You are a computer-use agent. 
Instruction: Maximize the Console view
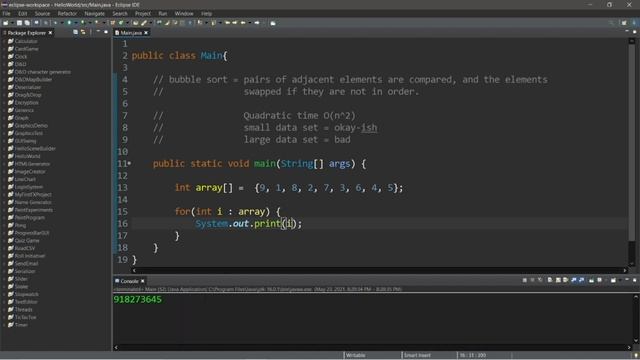tap(635, 280)
